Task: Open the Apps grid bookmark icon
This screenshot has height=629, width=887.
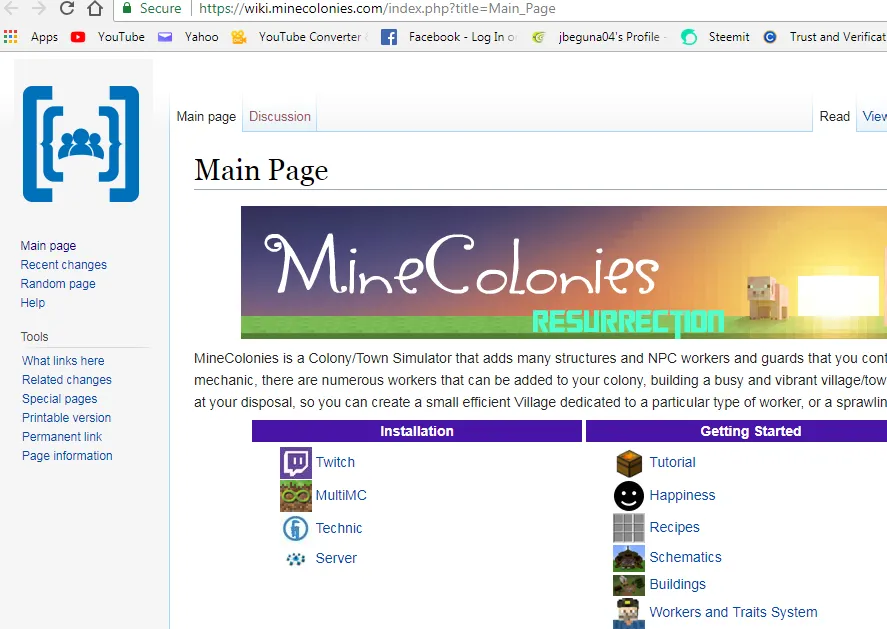Action: point(11,37)
